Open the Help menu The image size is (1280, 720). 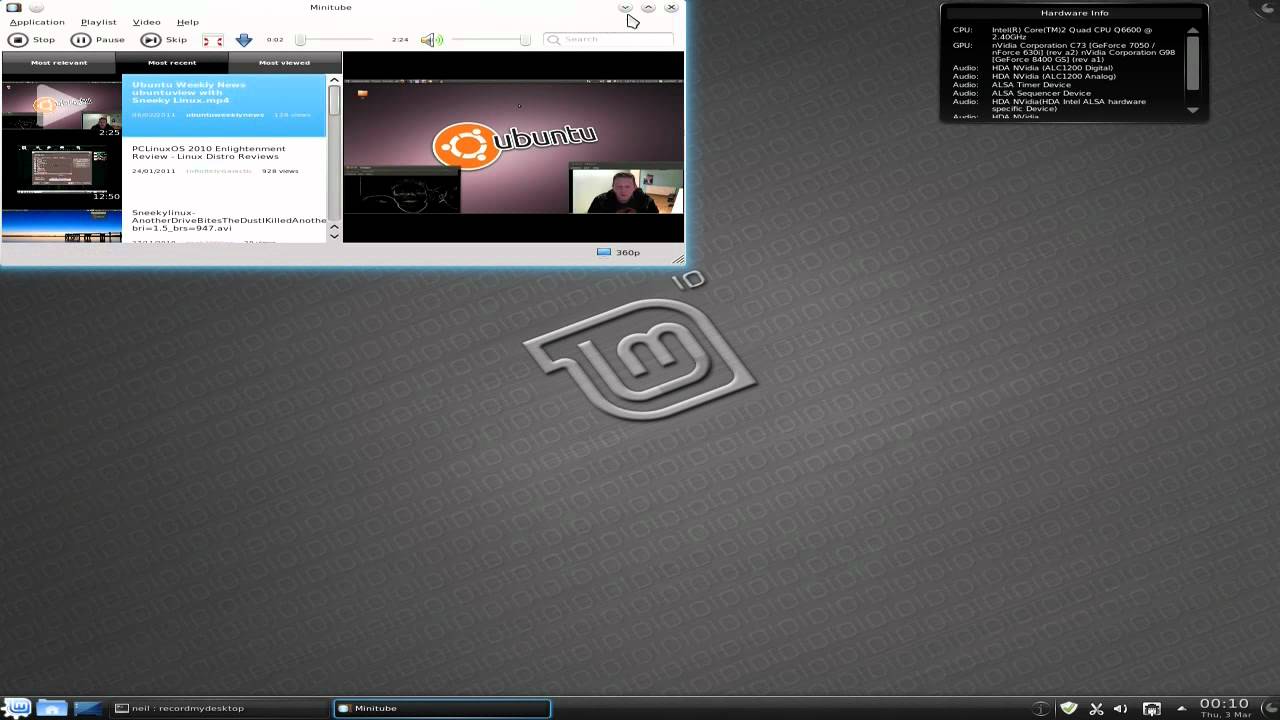[187, 22]
